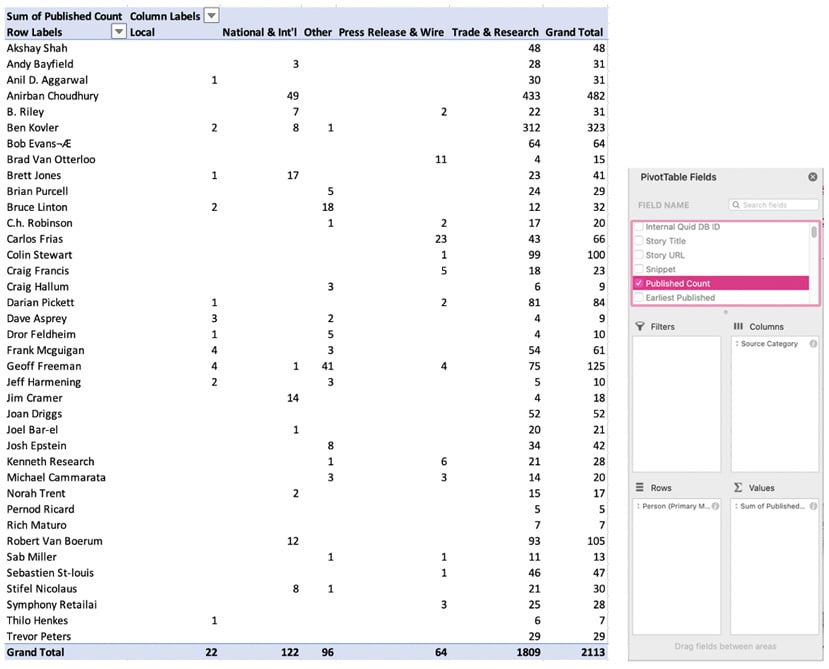Open the Row Labels filter dropdown
This screenshot has width=829, height=669.
tap(119, 32)
